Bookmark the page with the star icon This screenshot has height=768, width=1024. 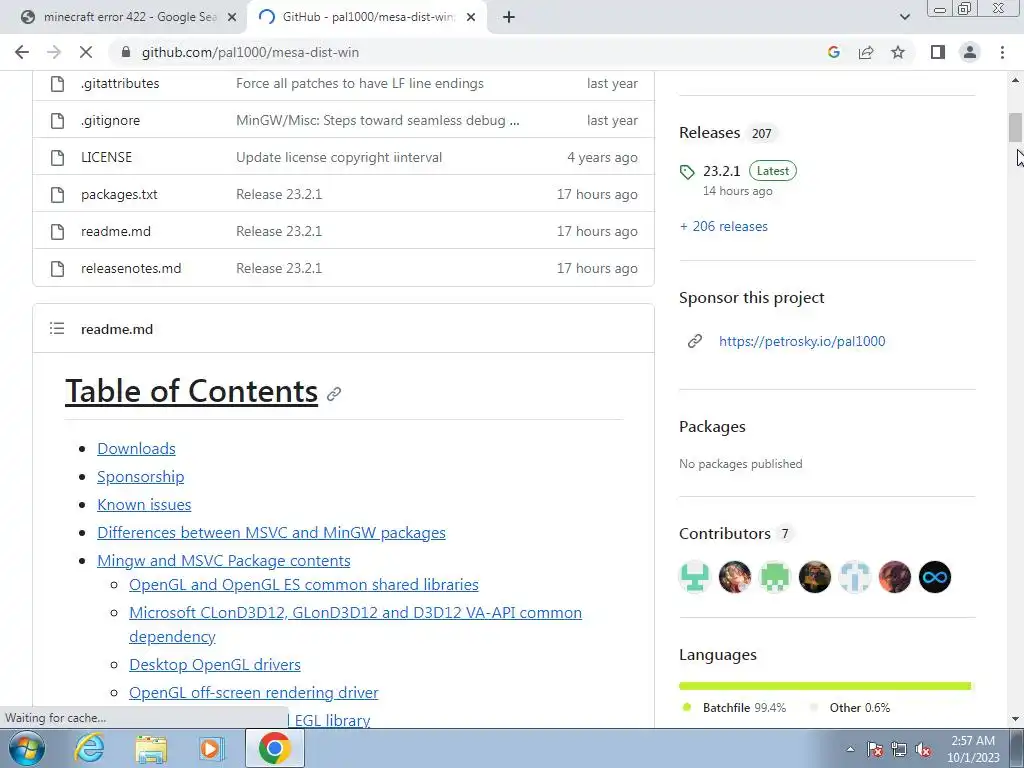(x=898, y=52)
